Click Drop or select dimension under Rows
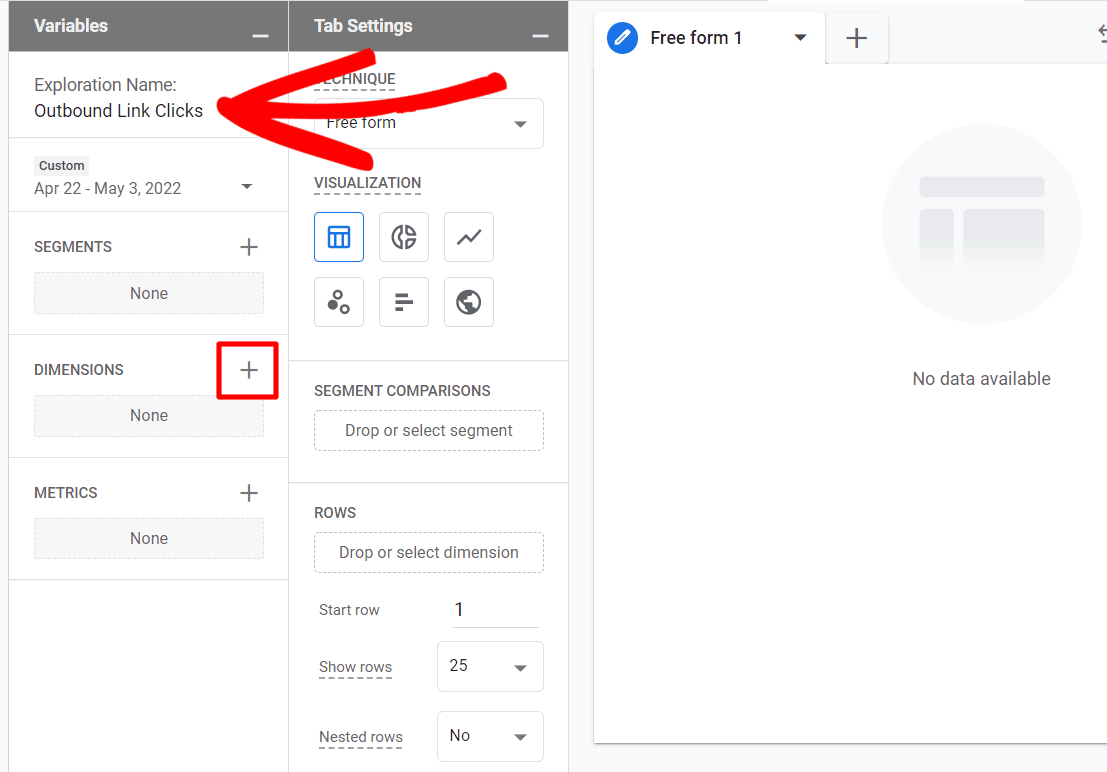 coord(428,552)
